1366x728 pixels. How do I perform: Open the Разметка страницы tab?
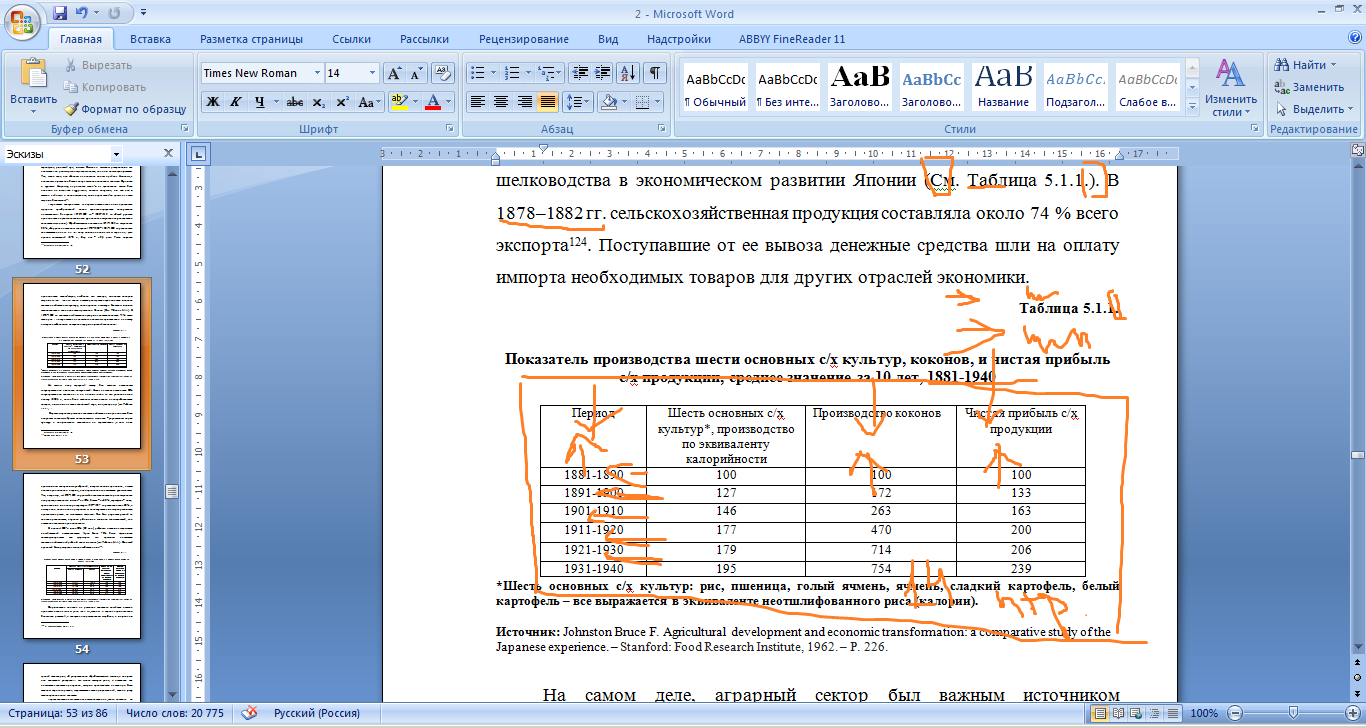click(251, 39)
